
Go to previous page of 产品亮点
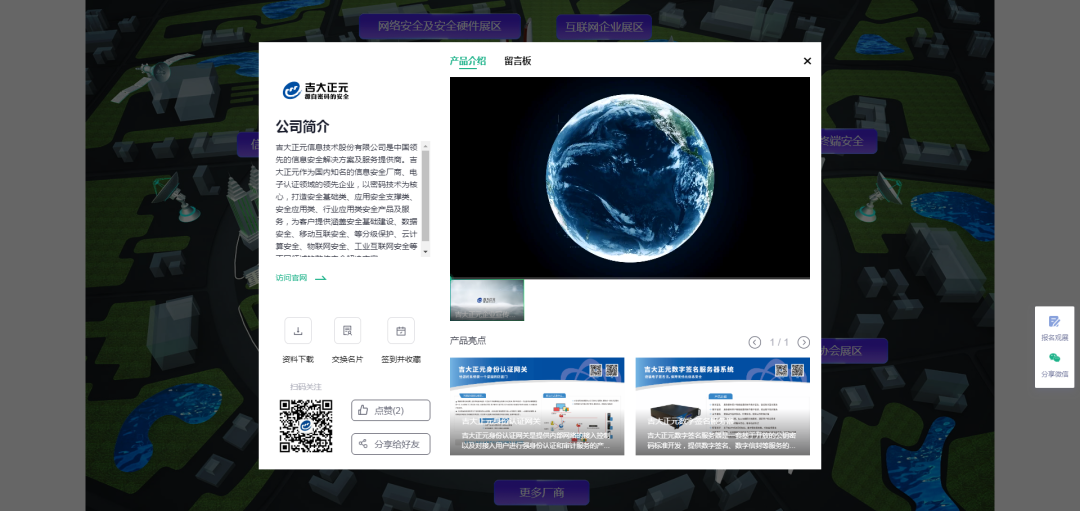pos(755,342)
